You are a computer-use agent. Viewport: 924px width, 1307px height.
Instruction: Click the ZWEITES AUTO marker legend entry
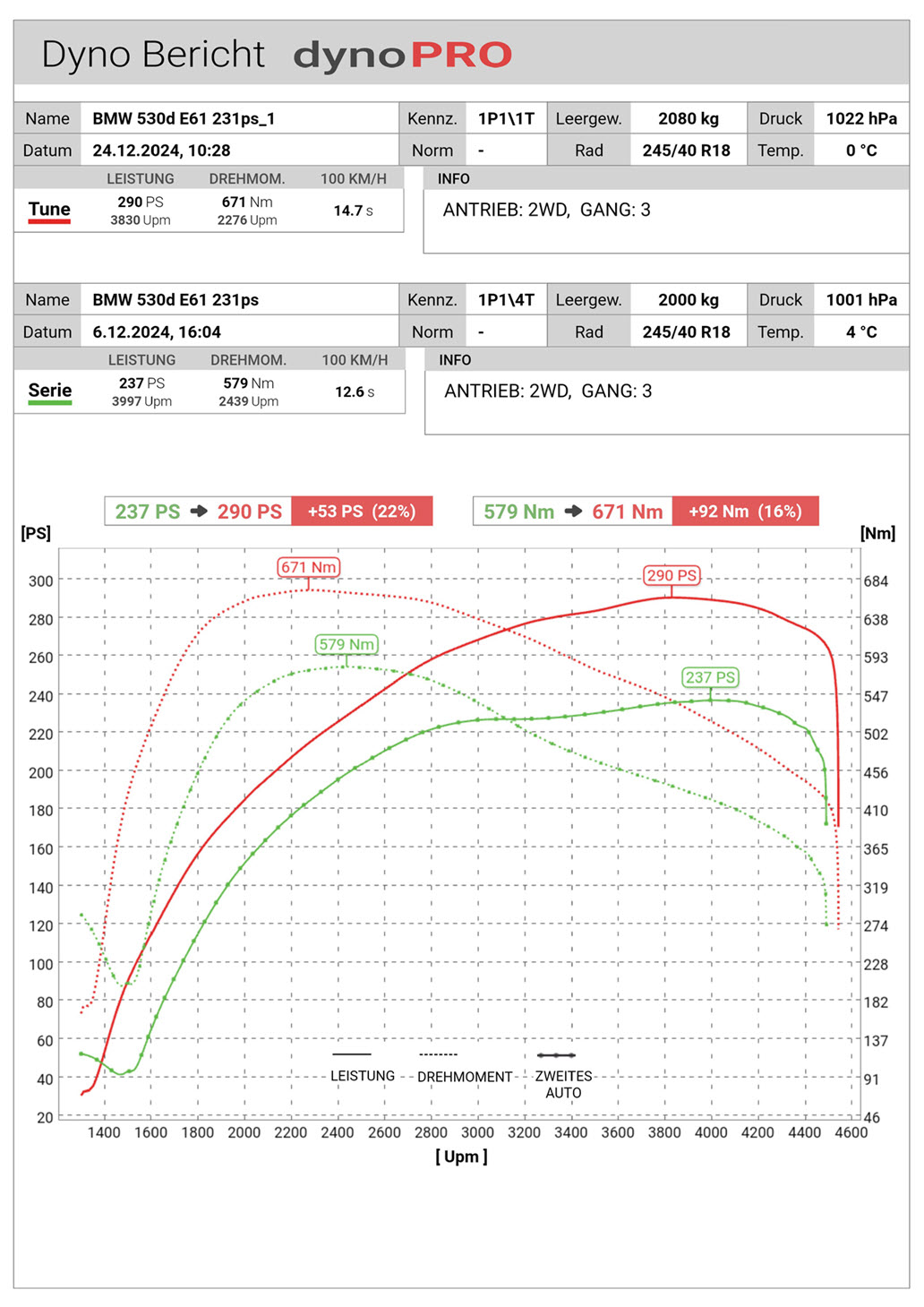[x=563, y=1076]
